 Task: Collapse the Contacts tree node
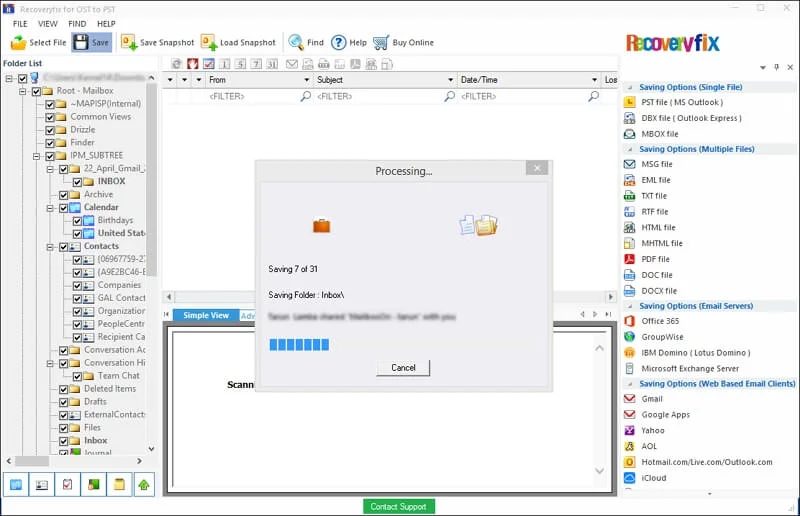click(50, 247)
